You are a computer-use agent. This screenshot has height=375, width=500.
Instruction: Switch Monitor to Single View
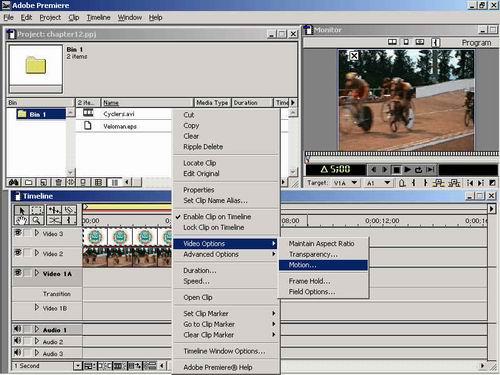(406, 42)
